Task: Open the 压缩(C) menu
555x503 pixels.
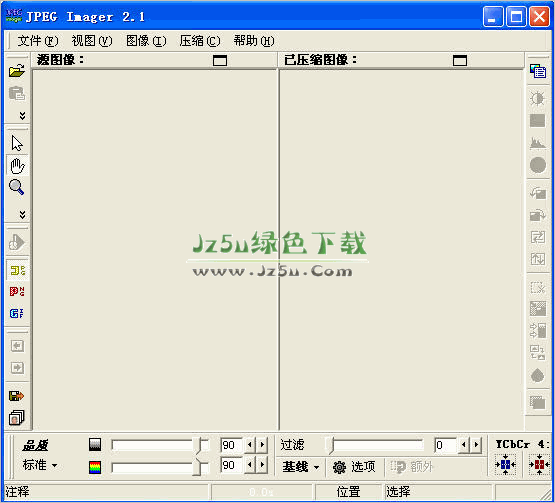Action: click(x=200, y=41)
